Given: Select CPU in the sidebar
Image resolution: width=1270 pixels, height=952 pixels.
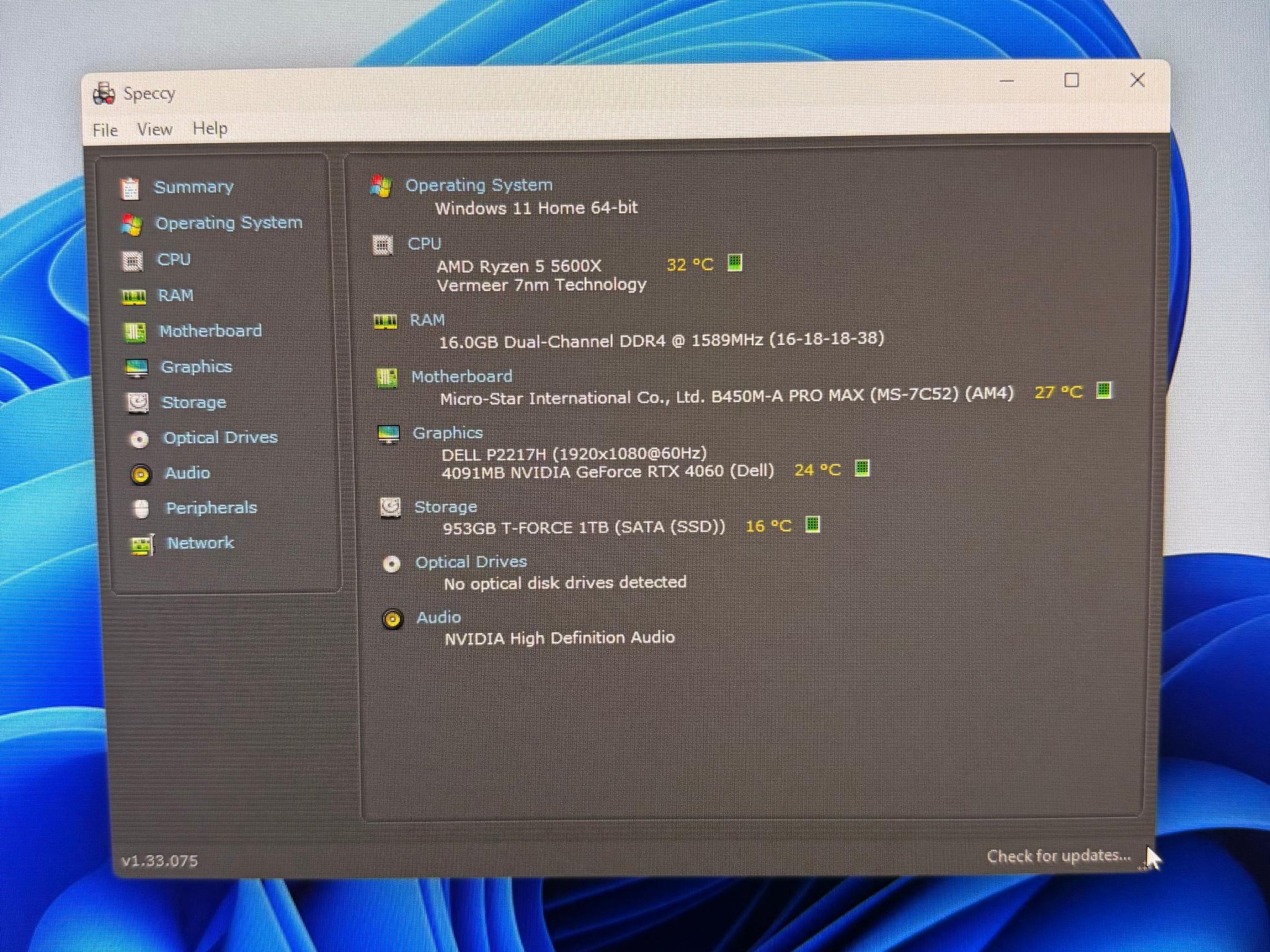Looking at the screenshot, I should point(174,260).
